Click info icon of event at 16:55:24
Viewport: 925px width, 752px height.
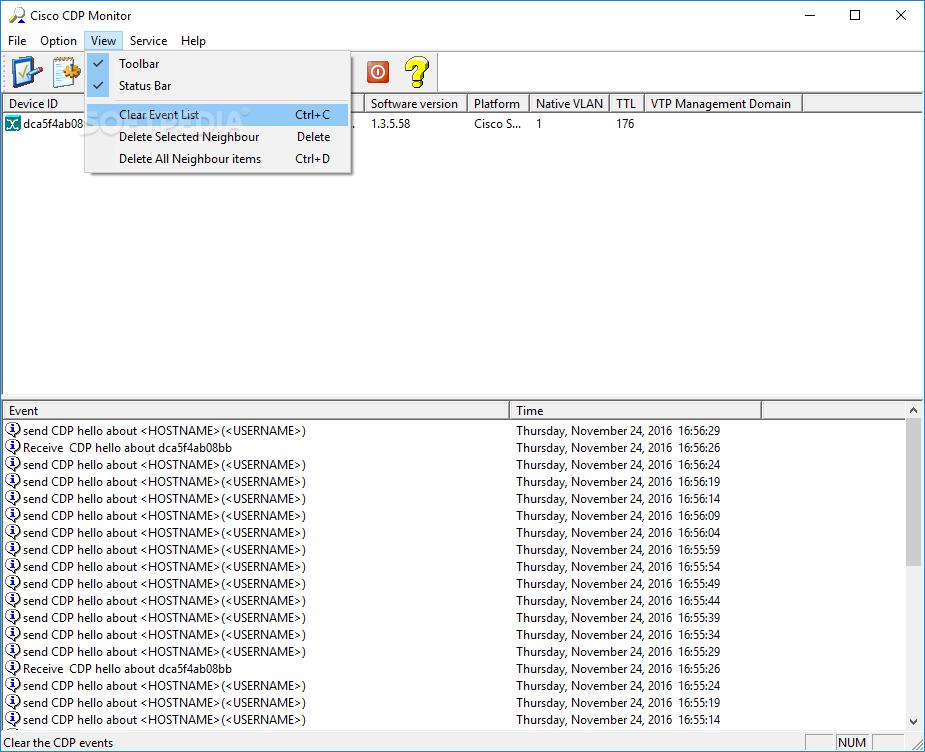click(13, 685)
